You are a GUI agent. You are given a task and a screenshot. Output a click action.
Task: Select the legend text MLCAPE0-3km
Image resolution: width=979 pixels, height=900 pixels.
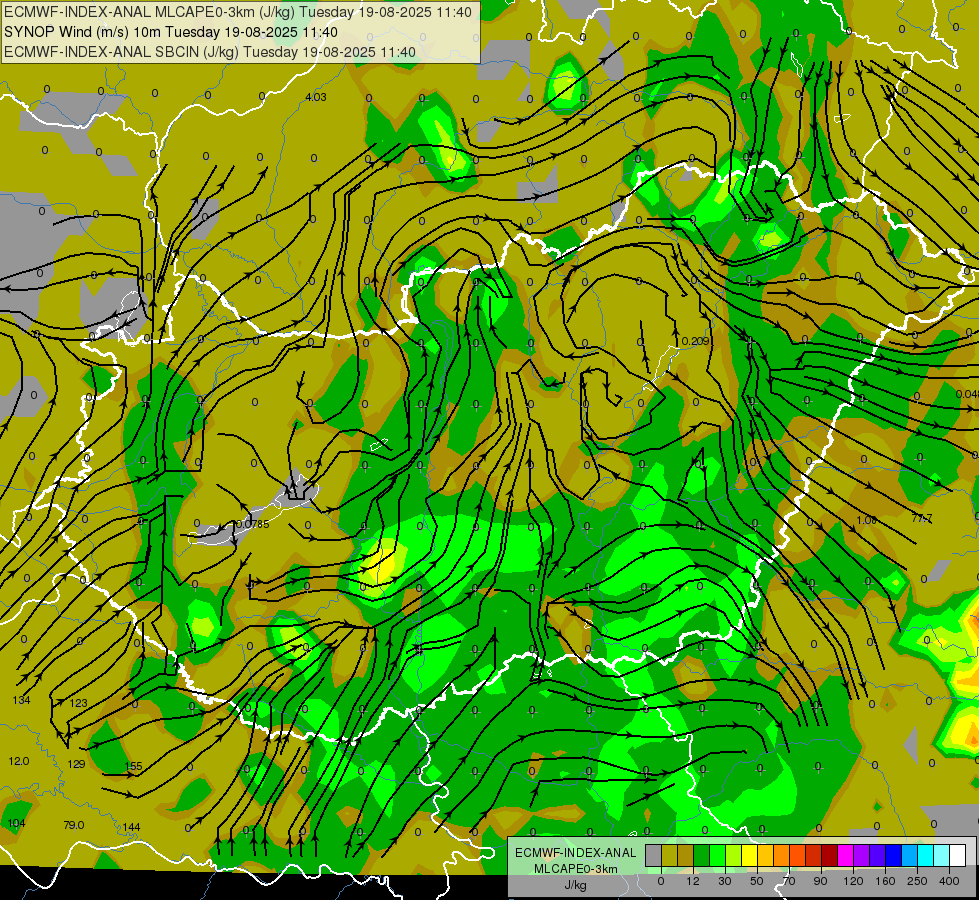[575, 869]
